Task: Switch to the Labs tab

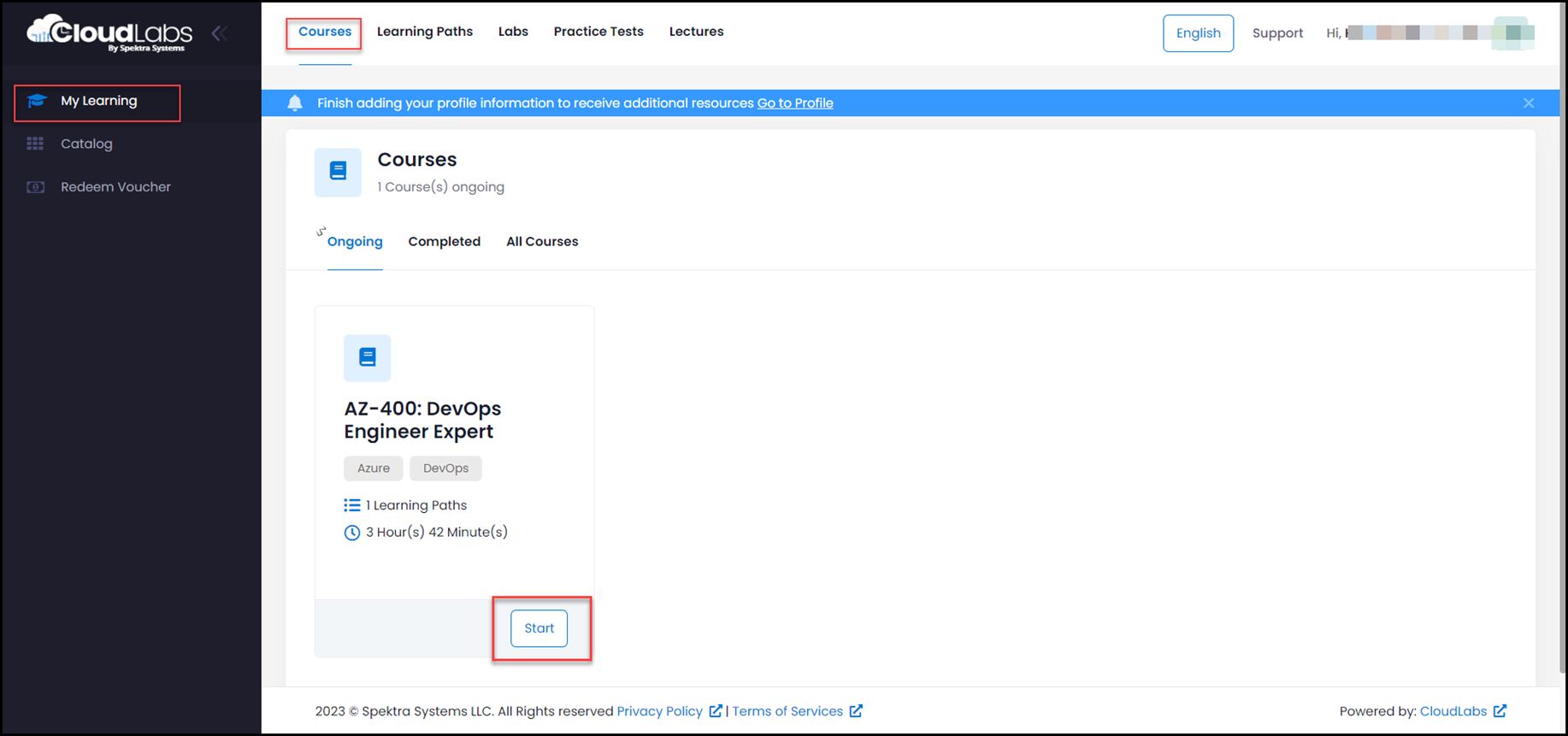Action: pos(513,32)
